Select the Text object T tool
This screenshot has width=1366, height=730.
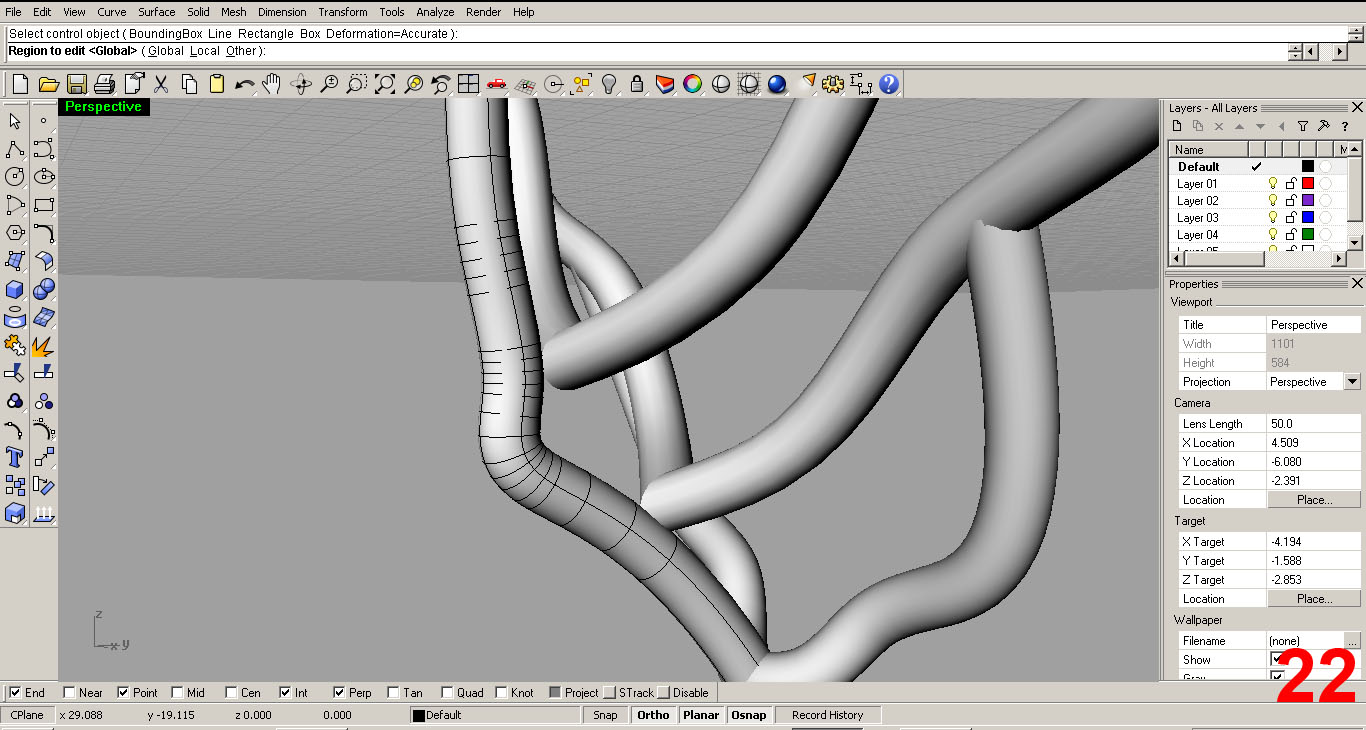tap(15, 457)
